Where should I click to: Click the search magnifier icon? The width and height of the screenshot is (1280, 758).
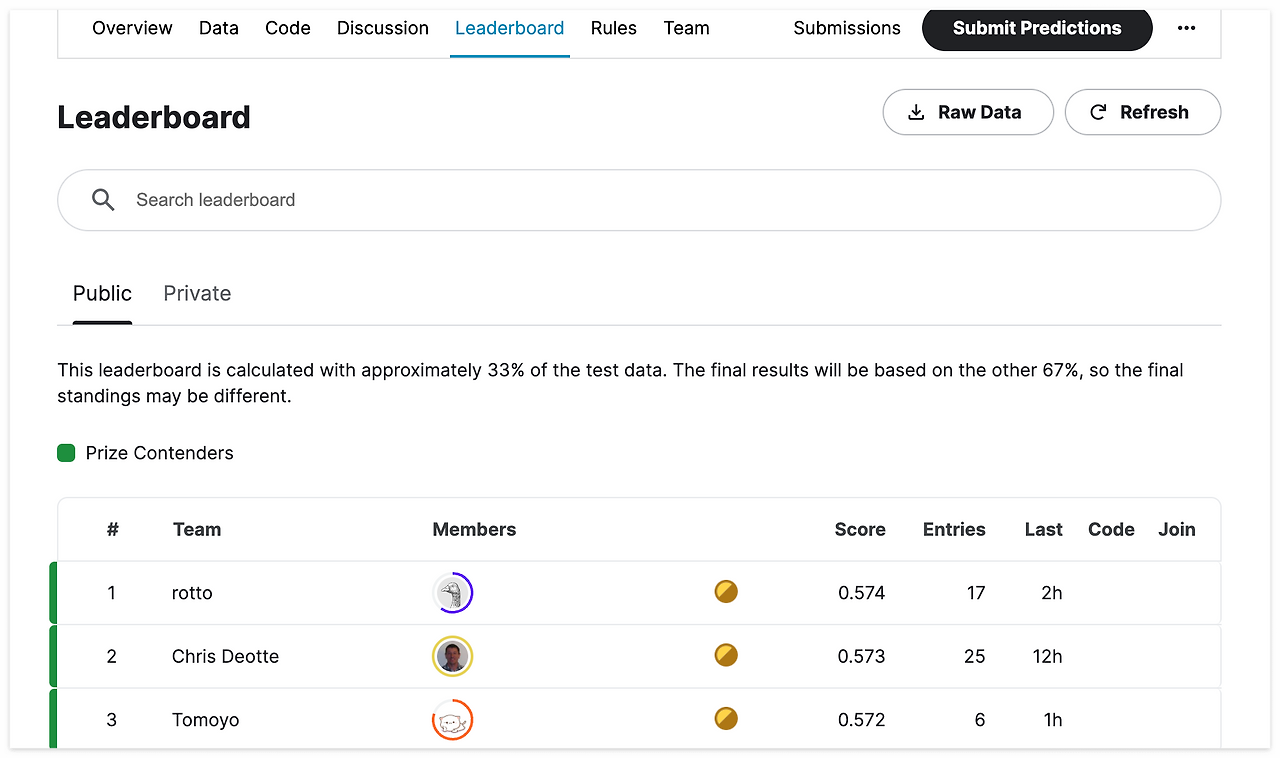point(103,200)
